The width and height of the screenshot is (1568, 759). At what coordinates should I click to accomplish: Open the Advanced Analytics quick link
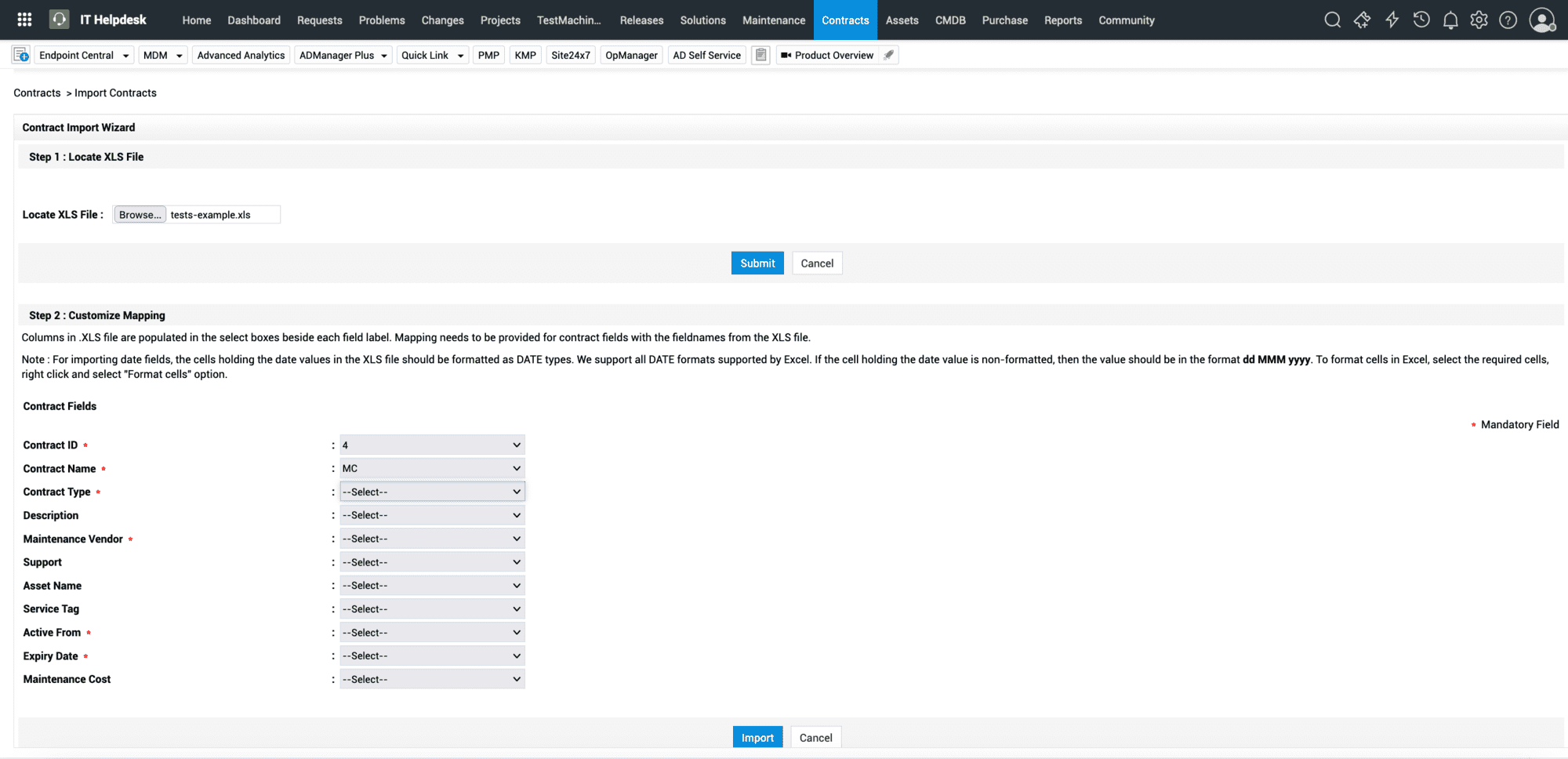[241, 55]
